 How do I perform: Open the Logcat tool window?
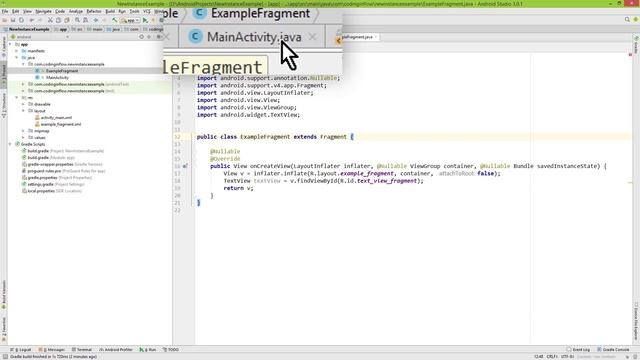[21, 350]
